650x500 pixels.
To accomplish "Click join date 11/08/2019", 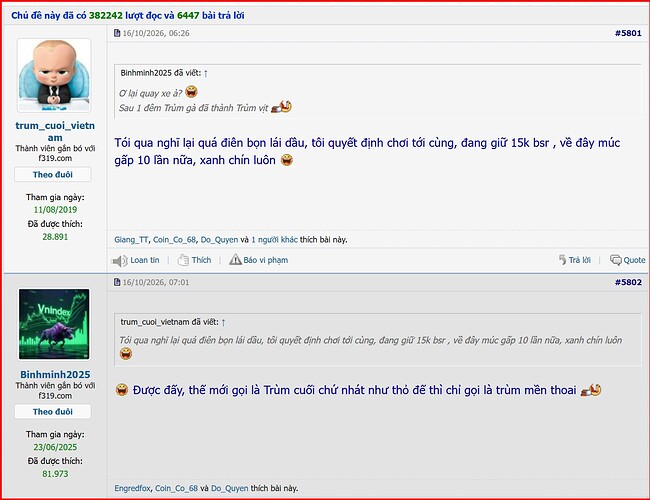I will pyautogui.click(x=55, y=209).
